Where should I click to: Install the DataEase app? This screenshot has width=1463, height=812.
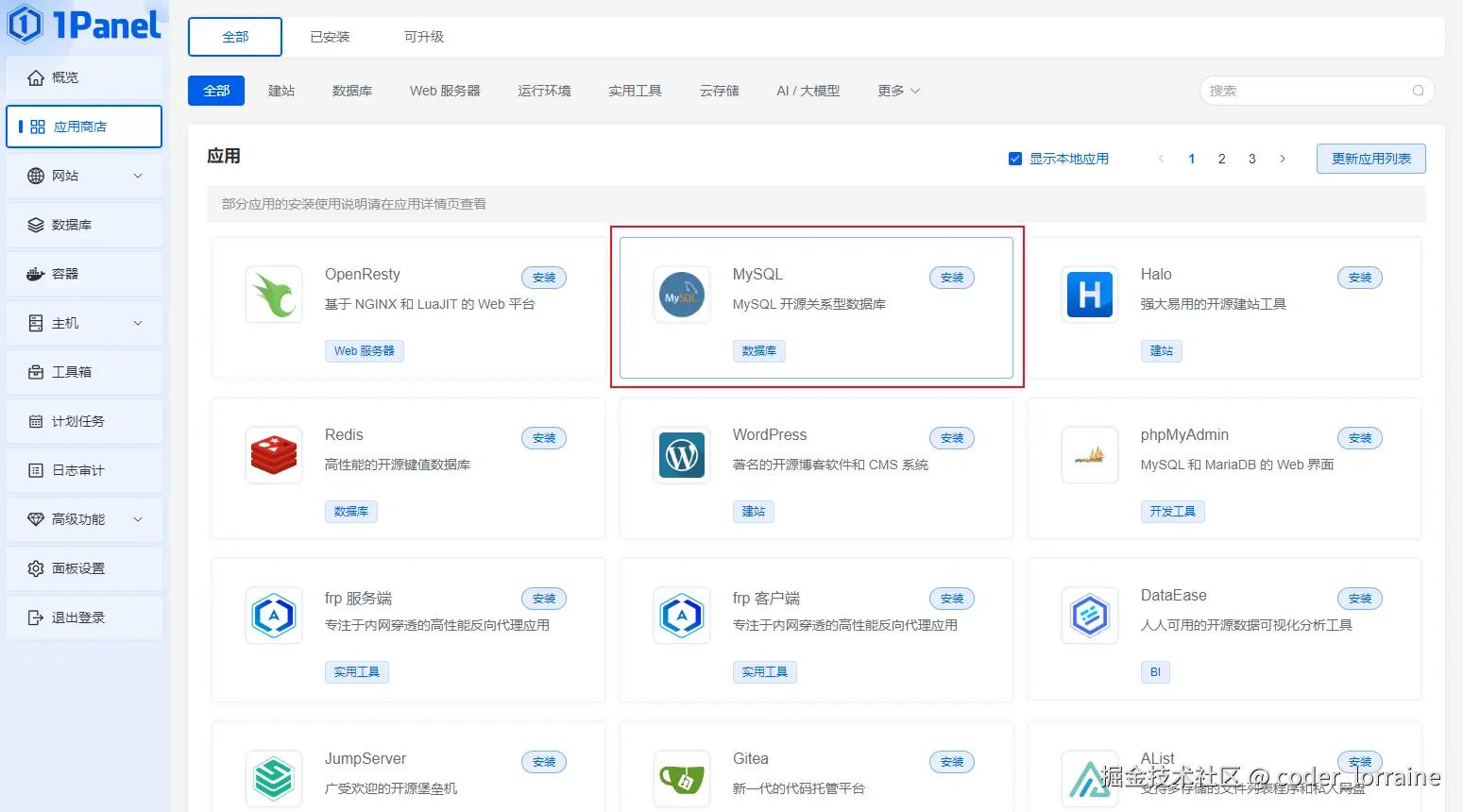1360,599
